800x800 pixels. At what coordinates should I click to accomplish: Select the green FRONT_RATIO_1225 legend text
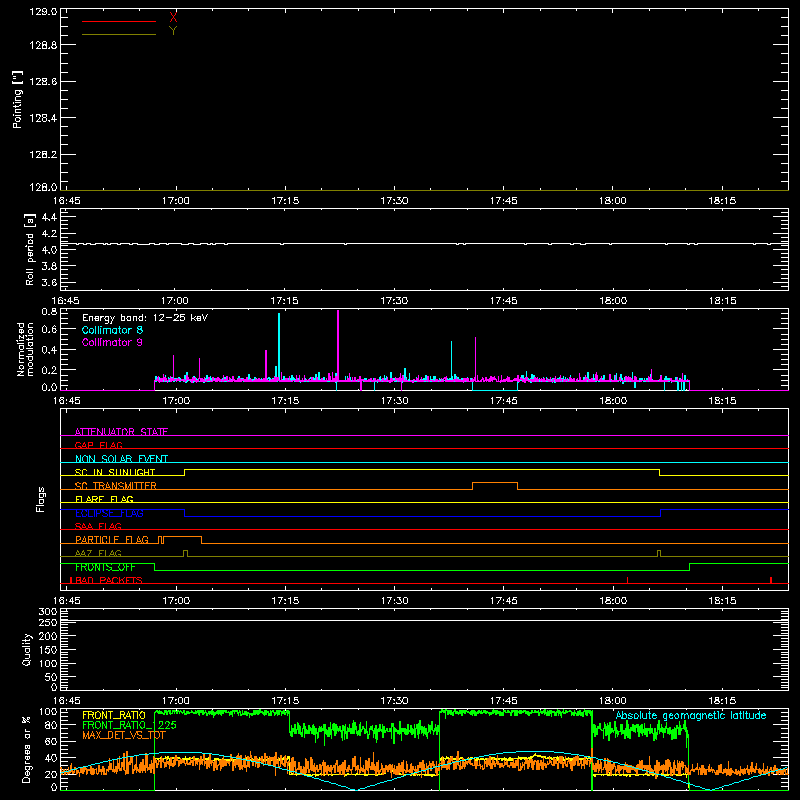point(129,725)
